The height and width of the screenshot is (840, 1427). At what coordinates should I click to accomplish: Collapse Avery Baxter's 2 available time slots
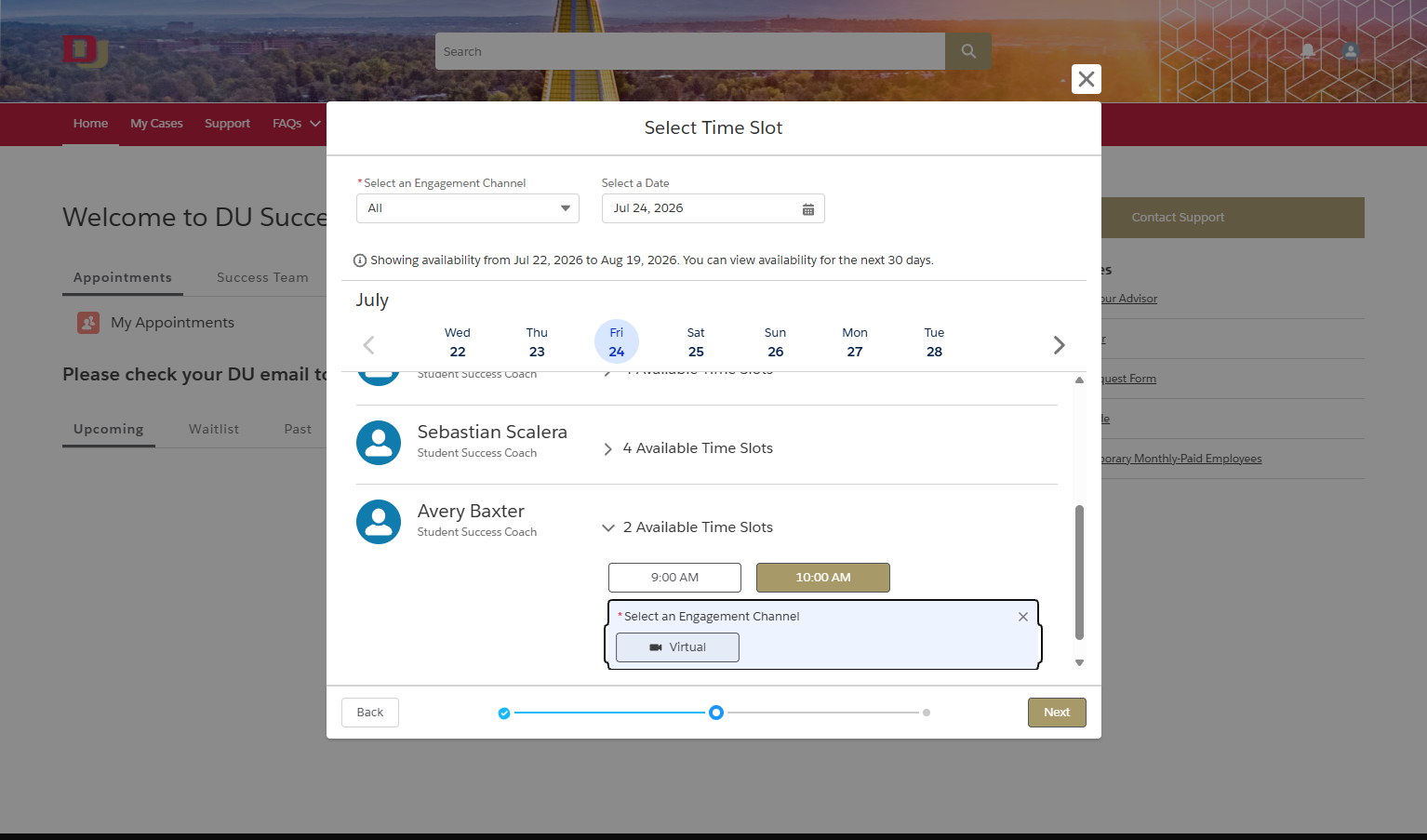point(688,527)
